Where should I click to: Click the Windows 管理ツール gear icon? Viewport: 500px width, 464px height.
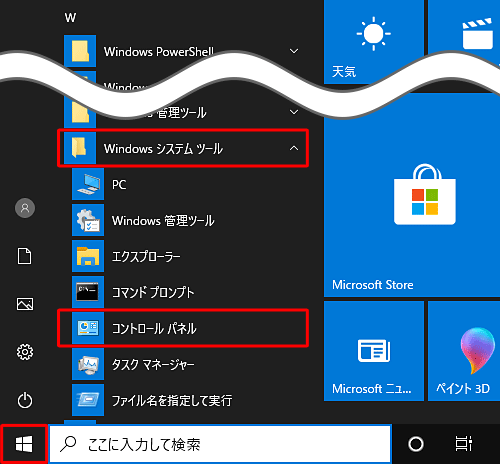pyautogui.click(x=88, y=220)
